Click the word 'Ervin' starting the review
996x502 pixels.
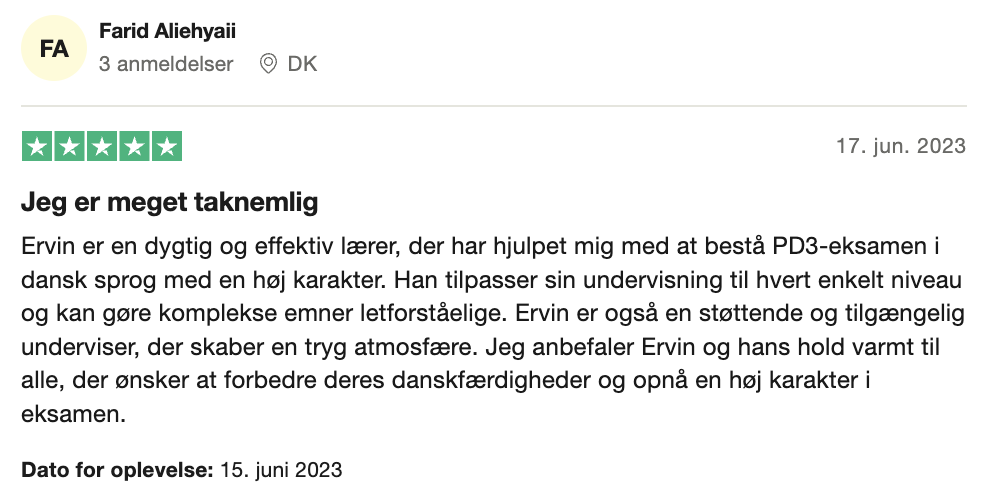click(x=48, y=247)
